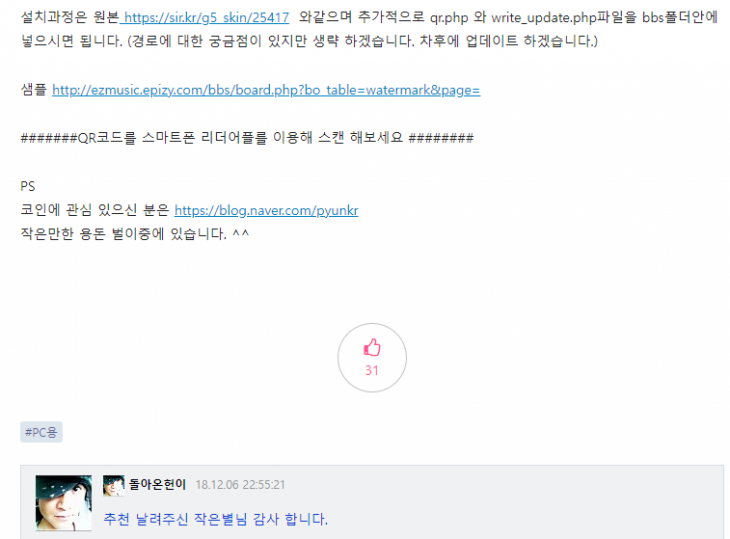The width and height of the screenshot is (730, 539).
Task: Click the comment timestamp 18.12.06 22:55:21
Action: [240, 485]
